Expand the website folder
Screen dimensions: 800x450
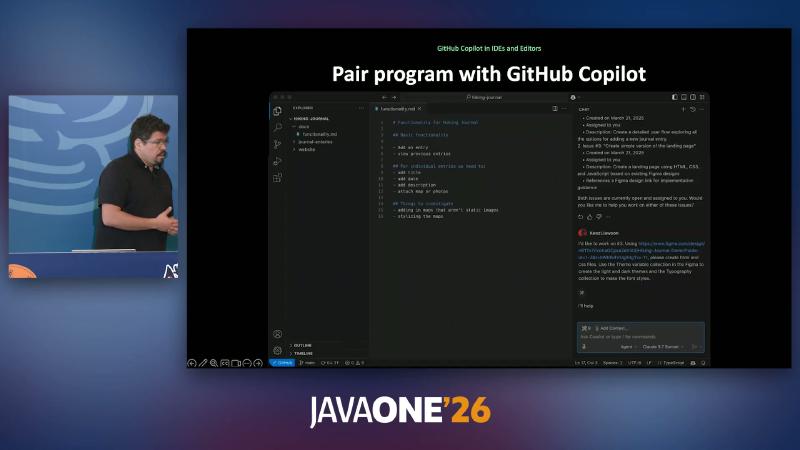click(304, 149)
